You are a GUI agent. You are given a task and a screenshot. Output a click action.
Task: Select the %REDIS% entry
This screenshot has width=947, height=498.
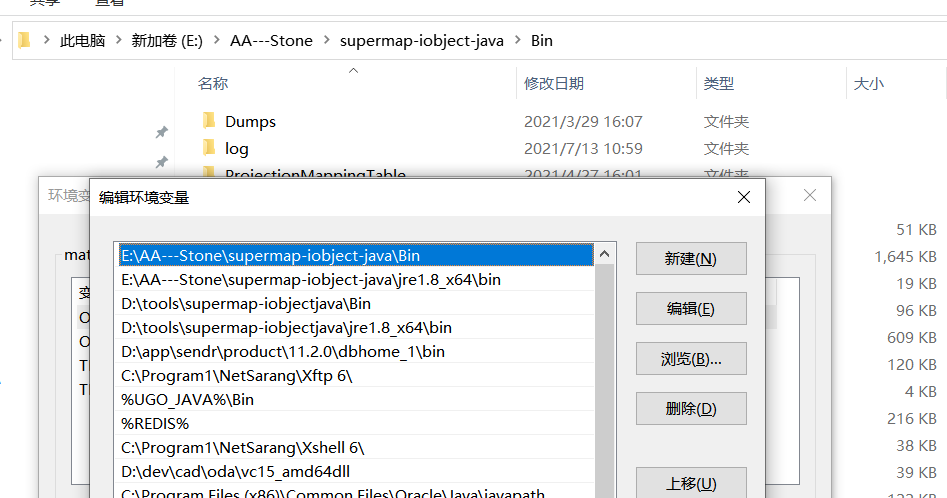tap(355, 424)
